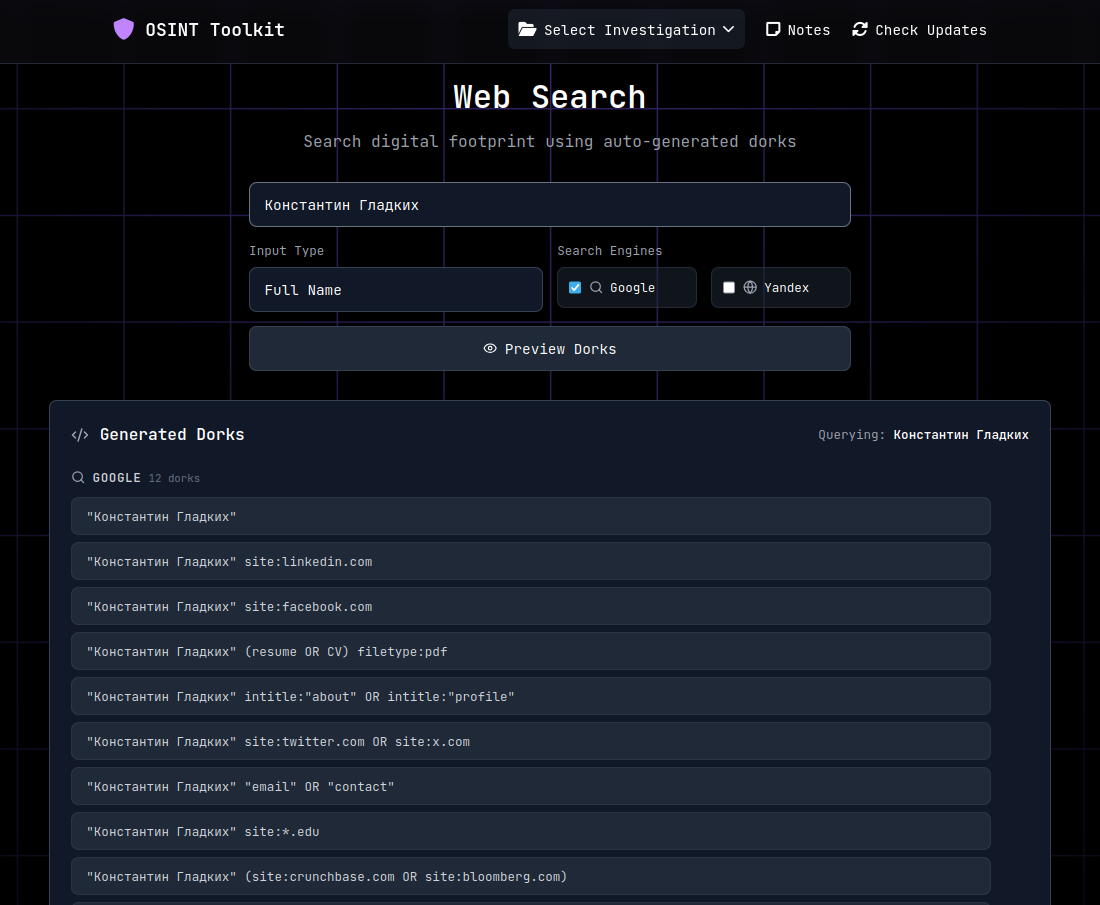Viewport: 1100px width, 905px height.
Task: Open the Notes menu item
Action: [798, 29]
